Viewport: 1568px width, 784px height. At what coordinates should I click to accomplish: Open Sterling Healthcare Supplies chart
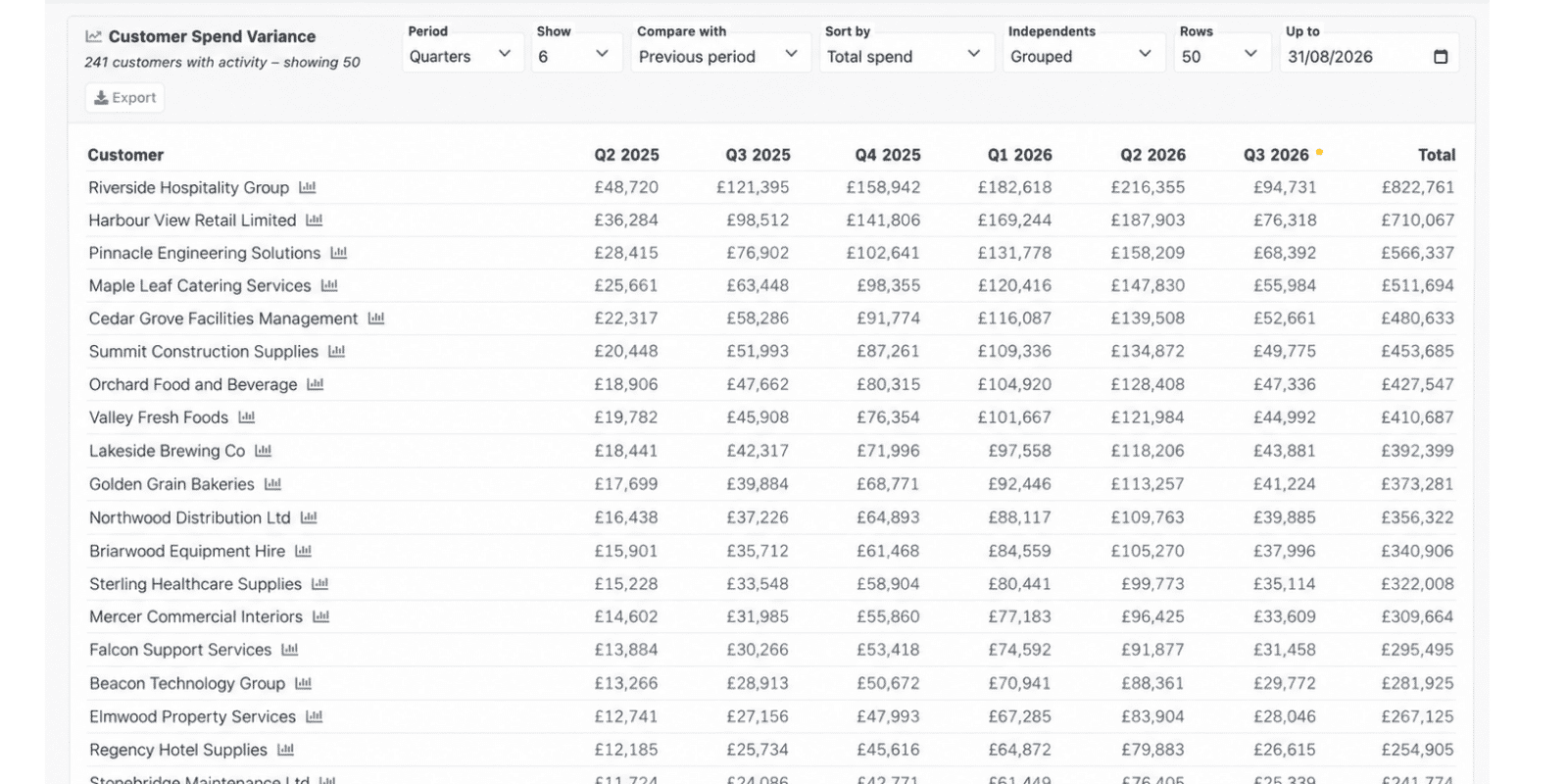point(320,584)
